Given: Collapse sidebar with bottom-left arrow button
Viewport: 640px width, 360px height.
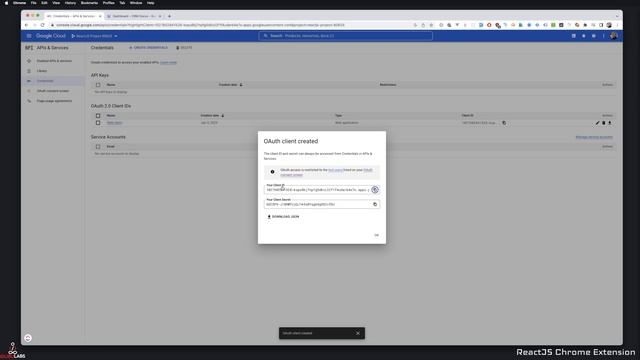Looking at the screenshot, I should coord(28,338).
